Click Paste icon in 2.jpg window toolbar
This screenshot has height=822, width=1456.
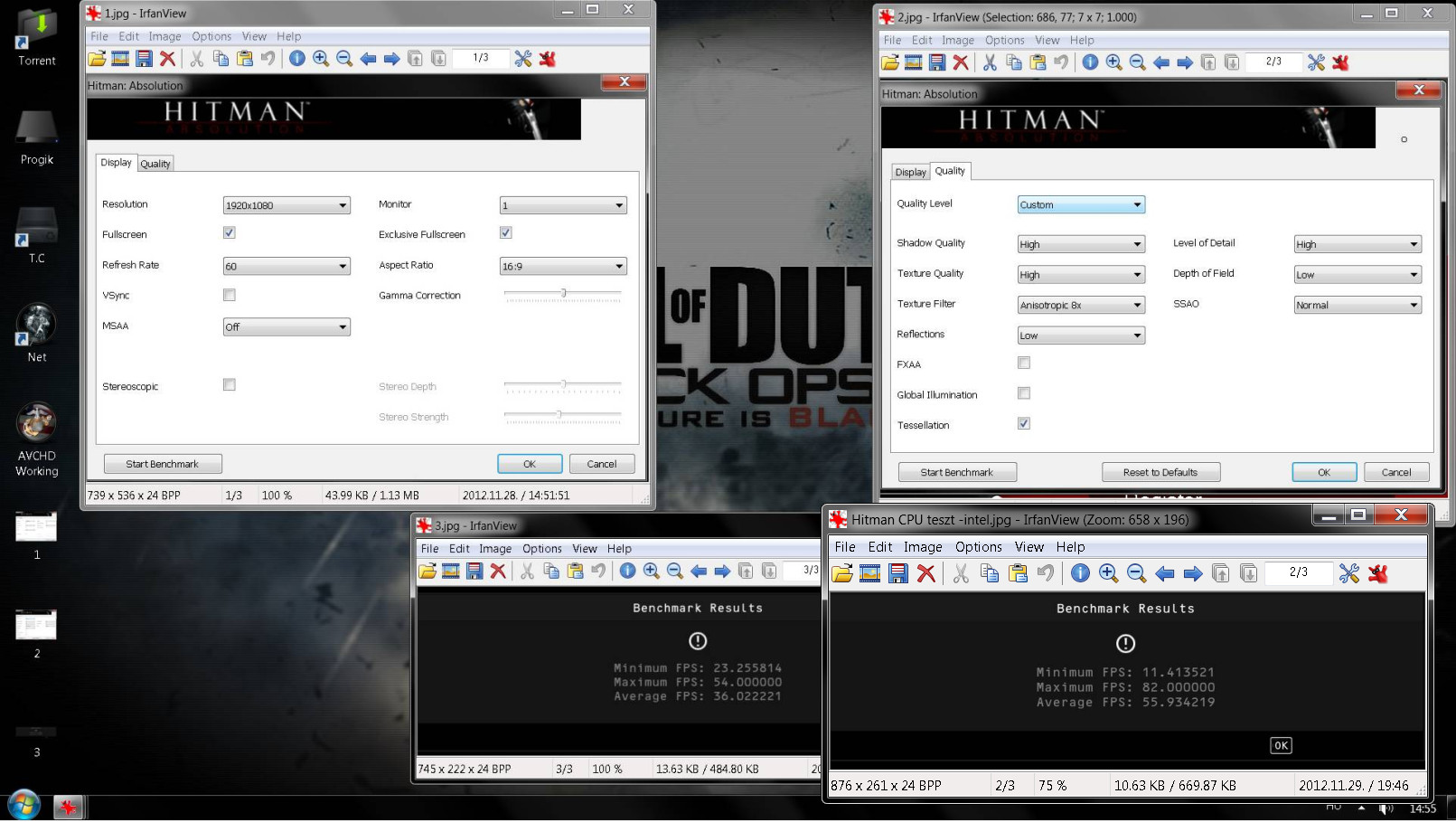click(x=1038, y=62)
